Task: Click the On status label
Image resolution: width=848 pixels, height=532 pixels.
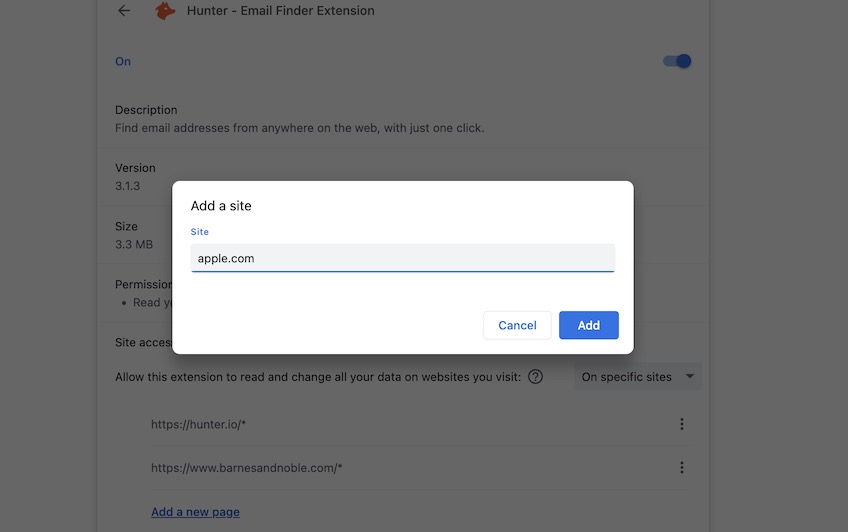Action: pos(123,62)
